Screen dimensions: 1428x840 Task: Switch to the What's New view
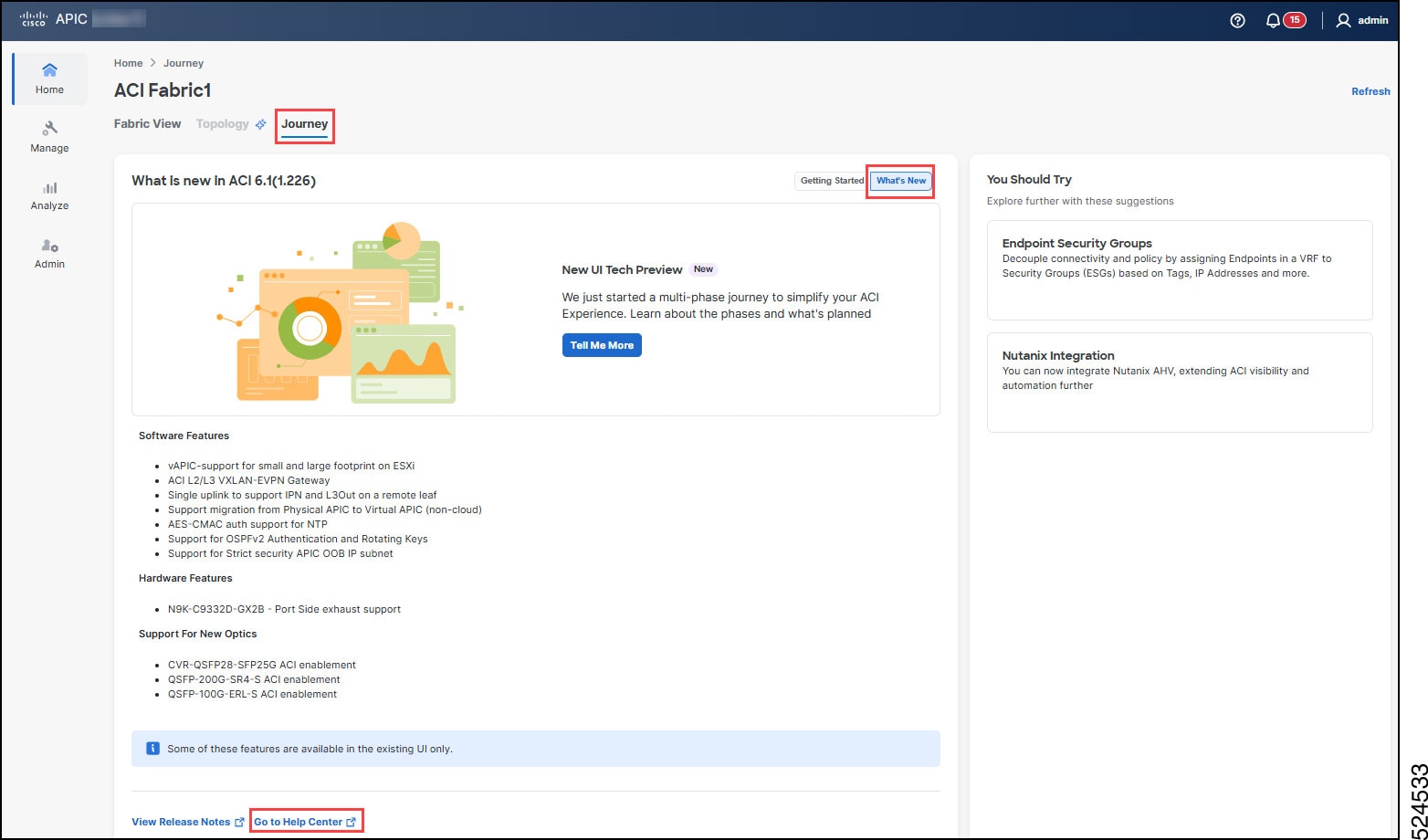(901, 181)
